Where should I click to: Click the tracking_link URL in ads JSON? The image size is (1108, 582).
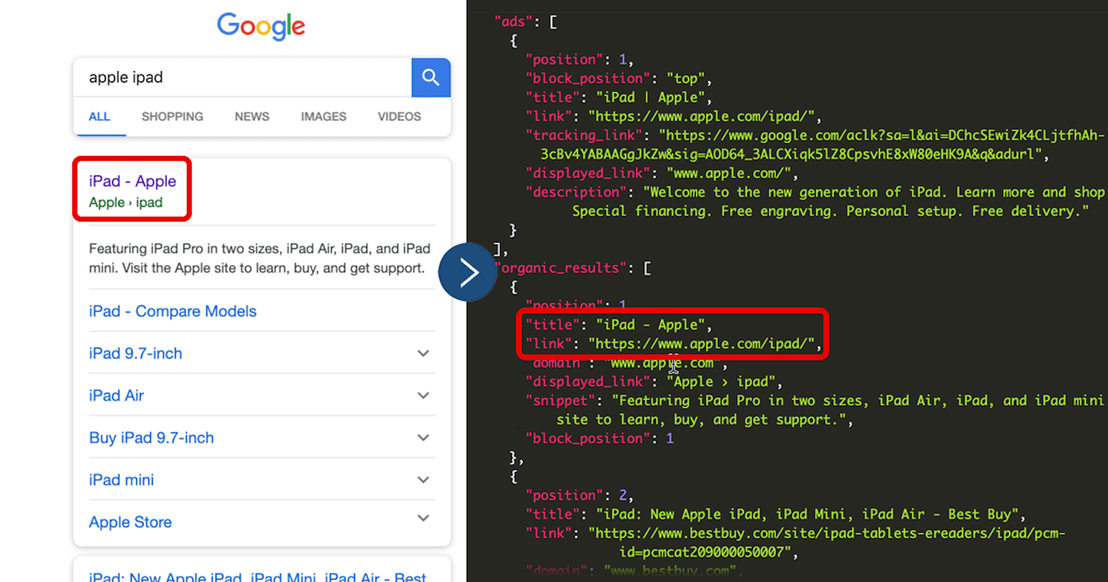[880, 135]
